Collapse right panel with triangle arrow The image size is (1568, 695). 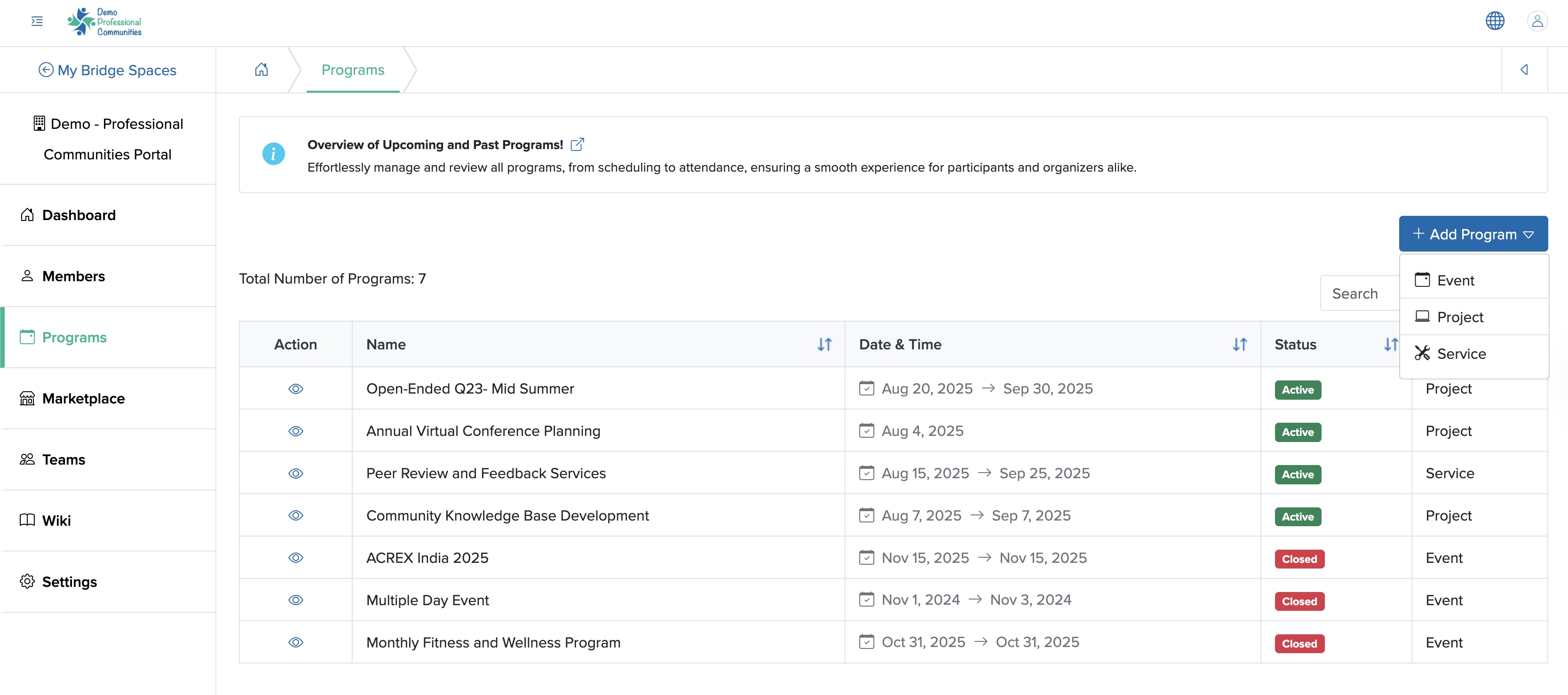(1524, 70)
